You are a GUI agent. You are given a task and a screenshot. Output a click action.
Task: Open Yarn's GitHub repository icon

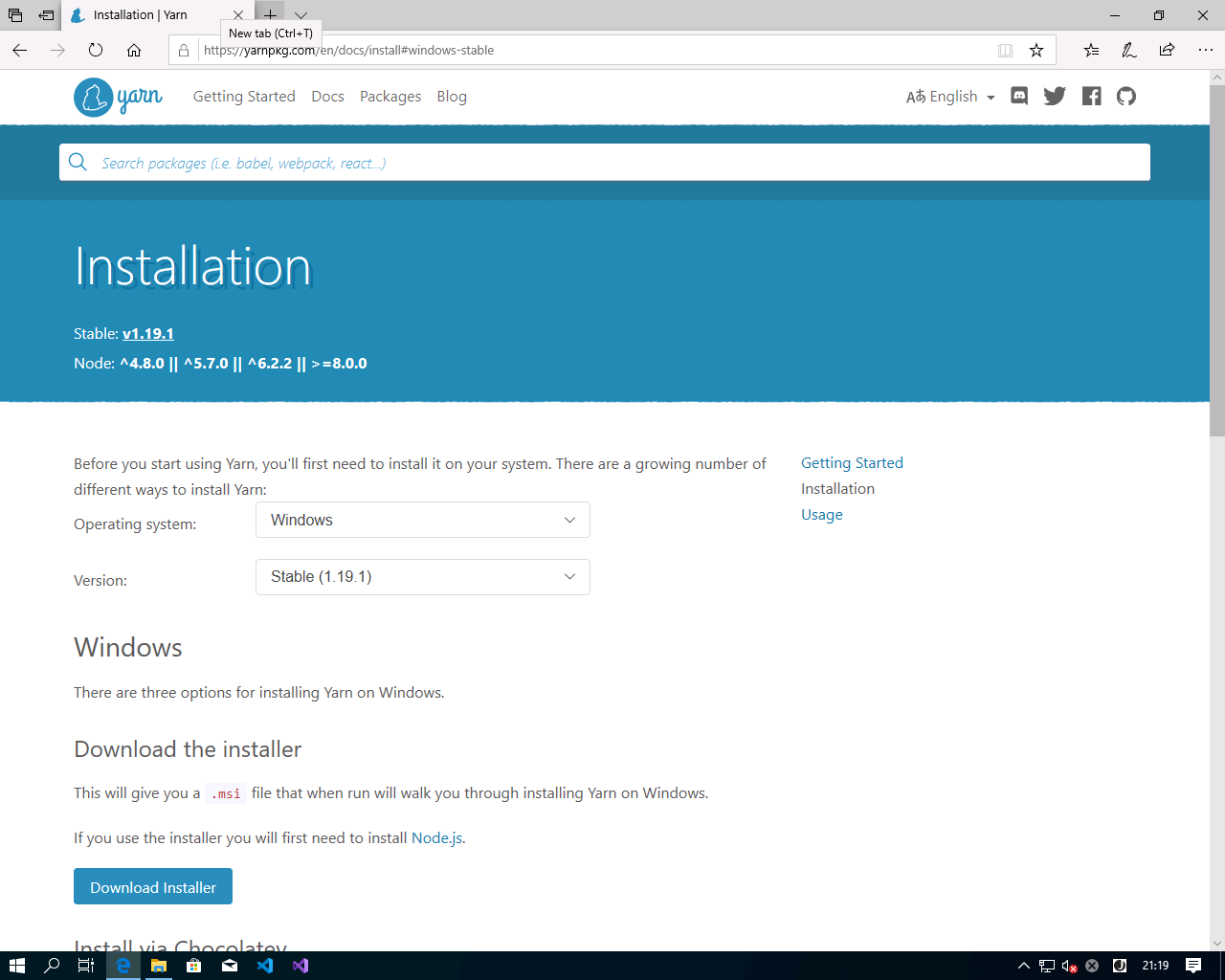tap(1126, 96)
